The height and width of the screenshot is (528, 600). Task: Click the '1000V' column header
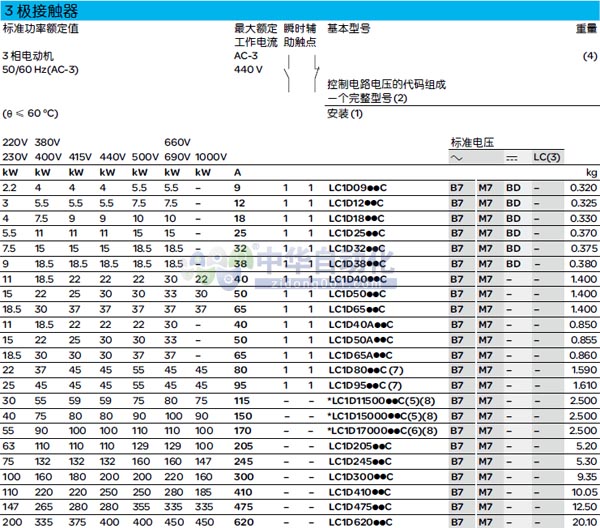pyautogui.click(x=211, y=157)
